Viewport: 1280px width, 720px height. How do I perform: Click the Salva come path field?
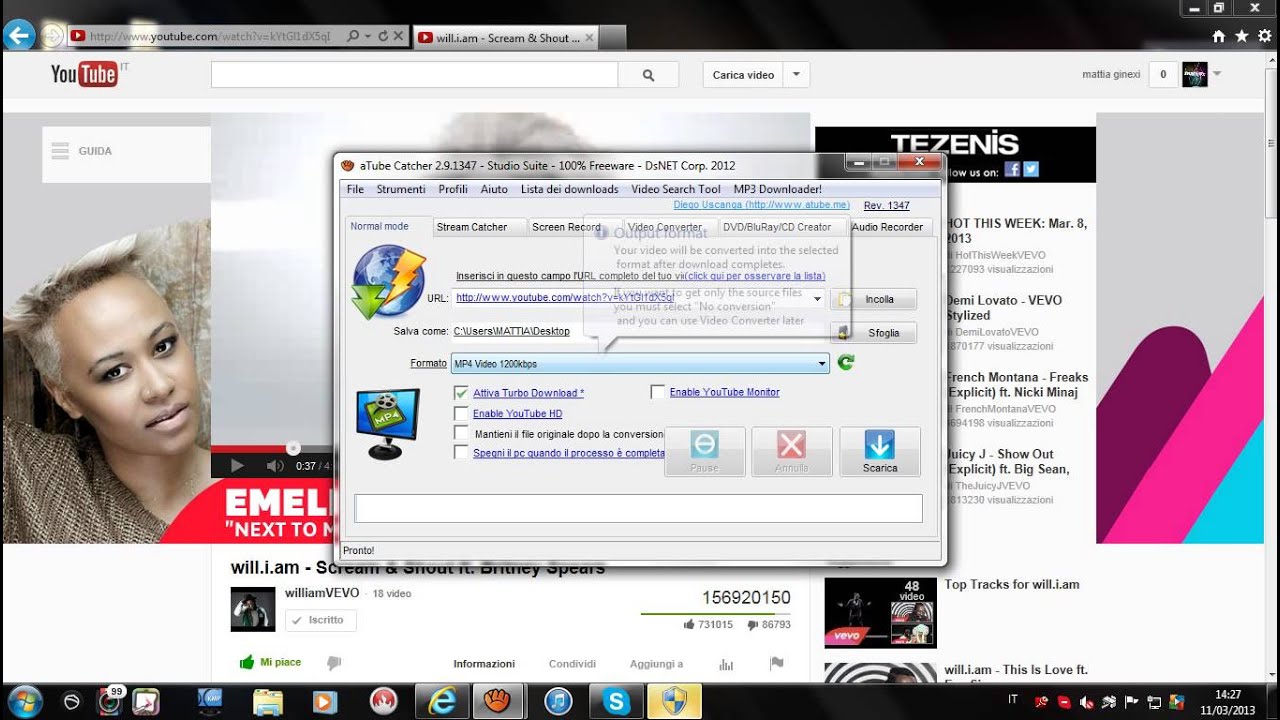click(640, 331)
